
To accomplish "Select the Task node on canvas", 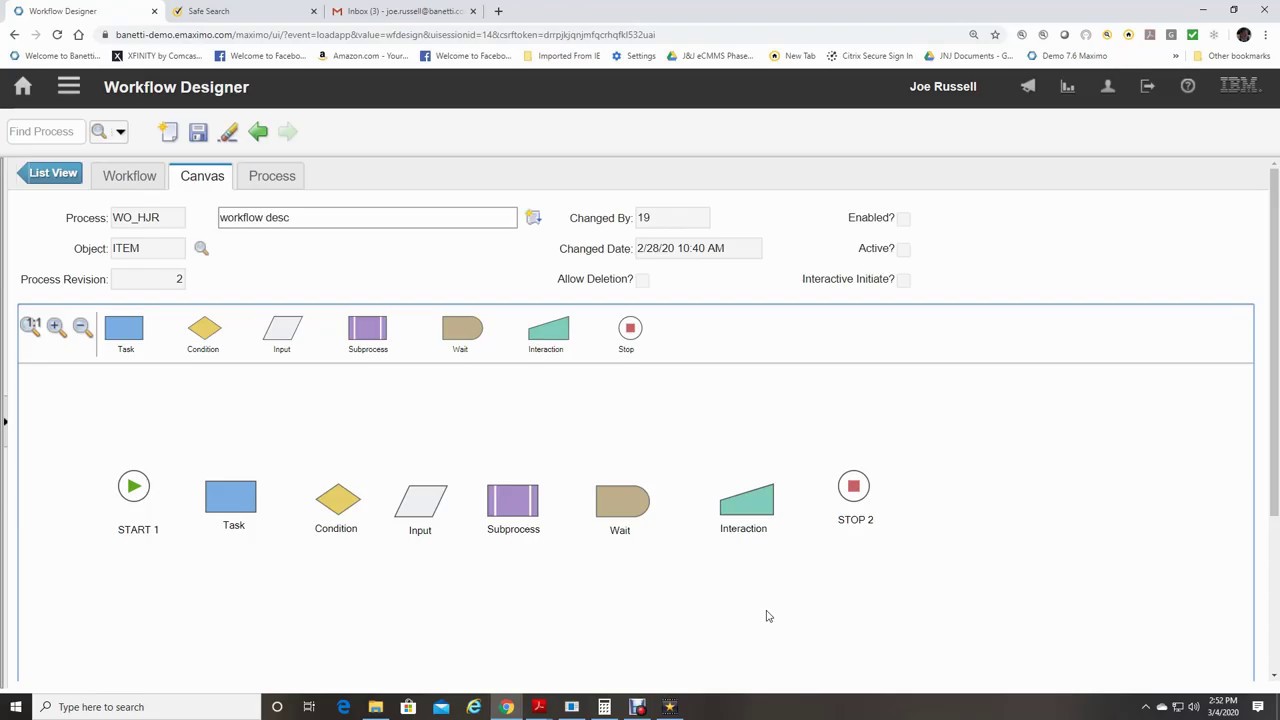I will coord(231,497).
